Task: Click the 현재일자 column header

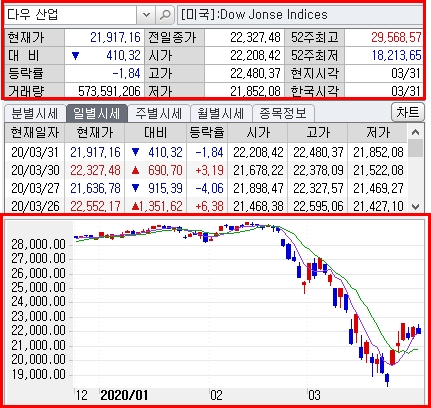Action: [35, 133]
